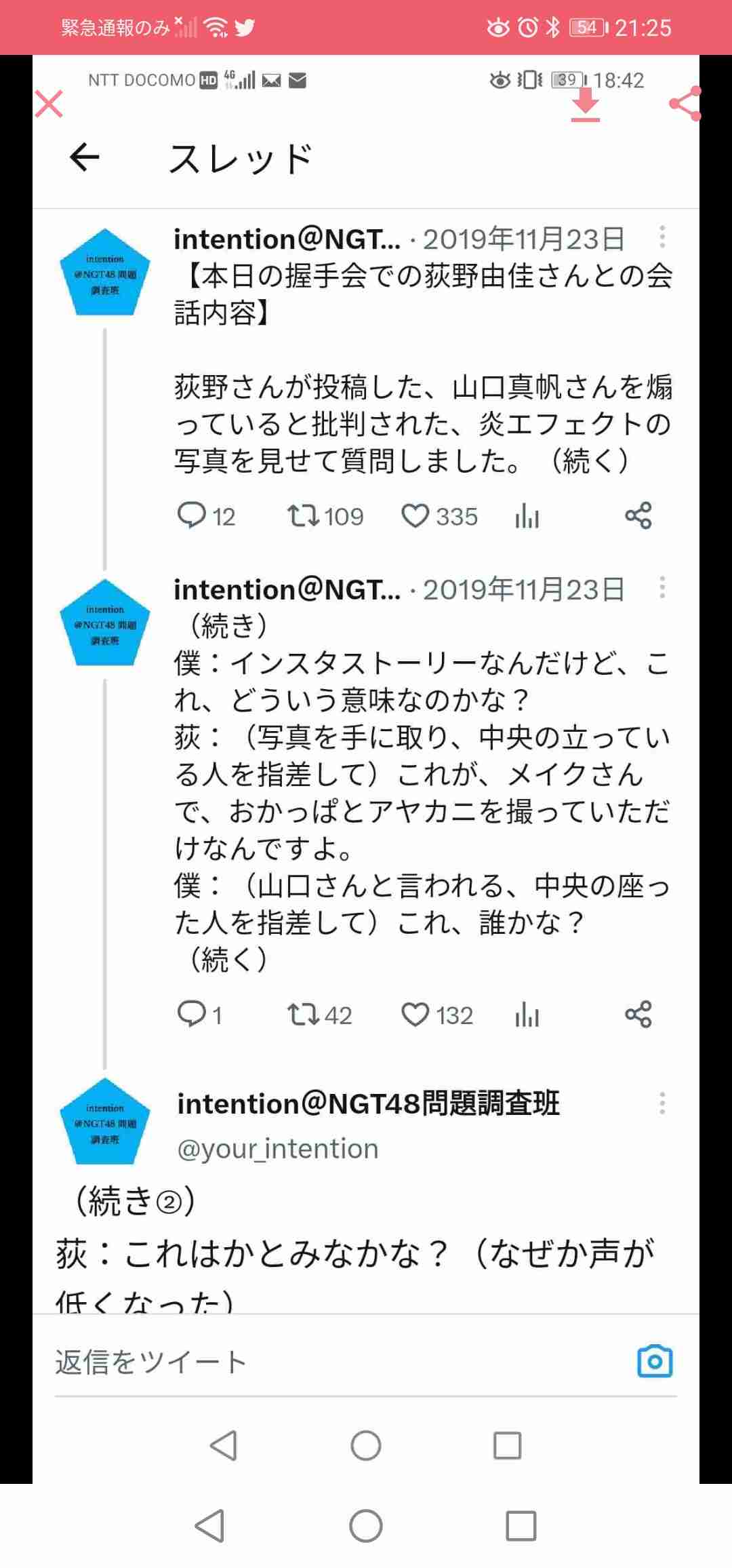Tap the blue camera icon in reply bar
This screenshot has width=732, height=1568.
tap(655, 1361)
